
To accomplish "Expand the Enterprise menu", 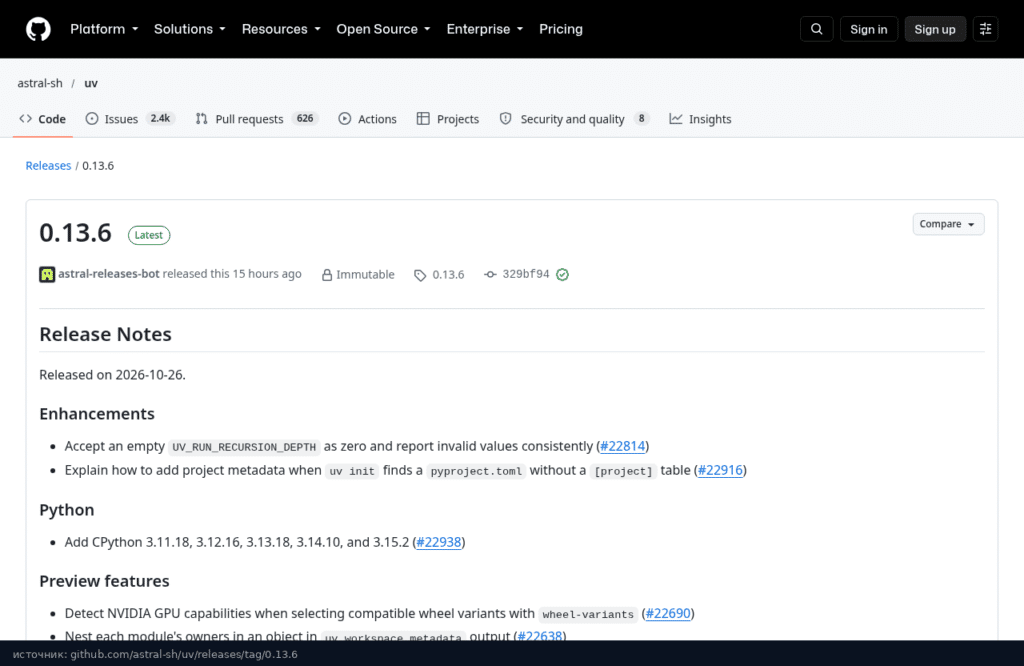I will (x=485, y=29).
